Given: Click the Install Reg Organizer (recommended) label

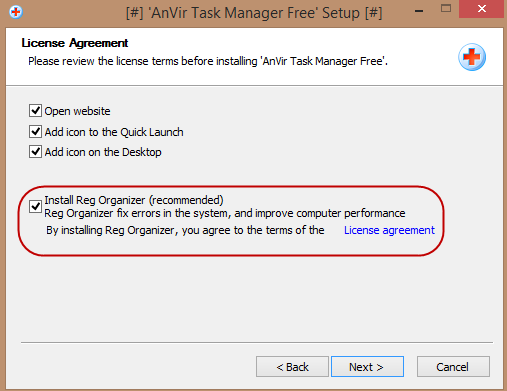Looking at the screenshot, I should (x=134, y=200).
